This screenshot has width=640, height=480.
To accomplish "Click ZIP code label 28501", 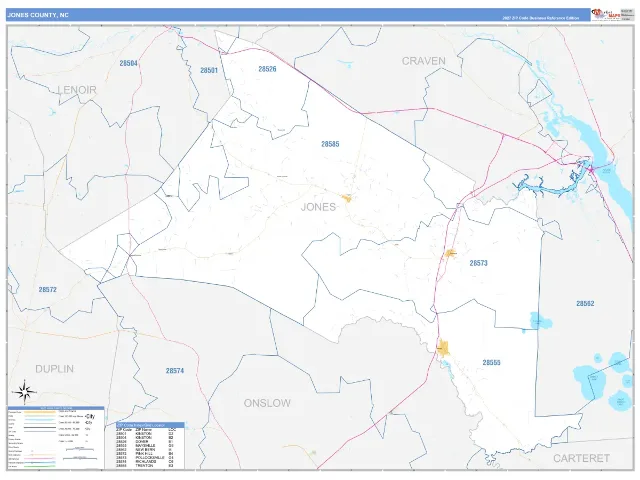I will click(209, 70).
